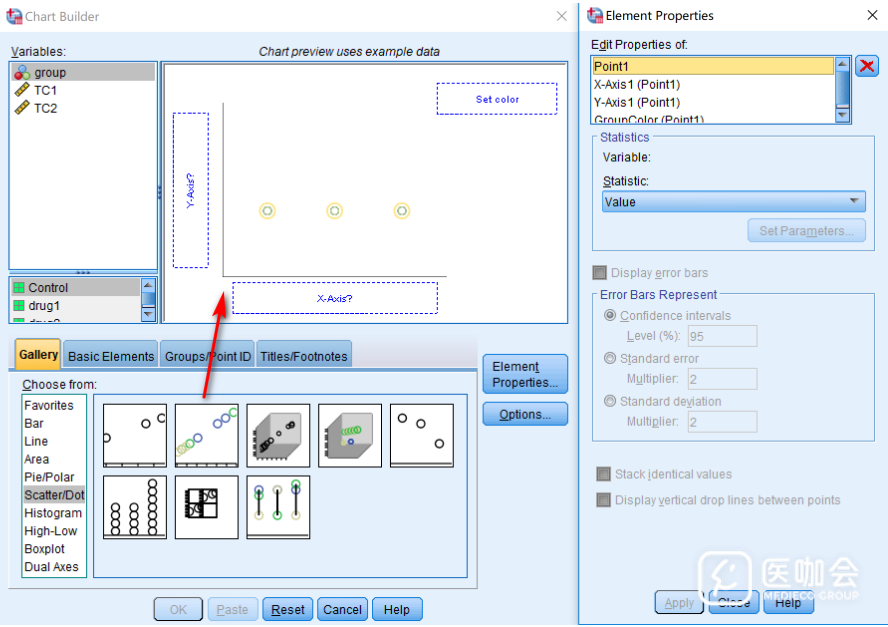The height and width of the screenshot is (627, 888).
Task: Click the Element Properties button
Action: [x=524, y=374]
